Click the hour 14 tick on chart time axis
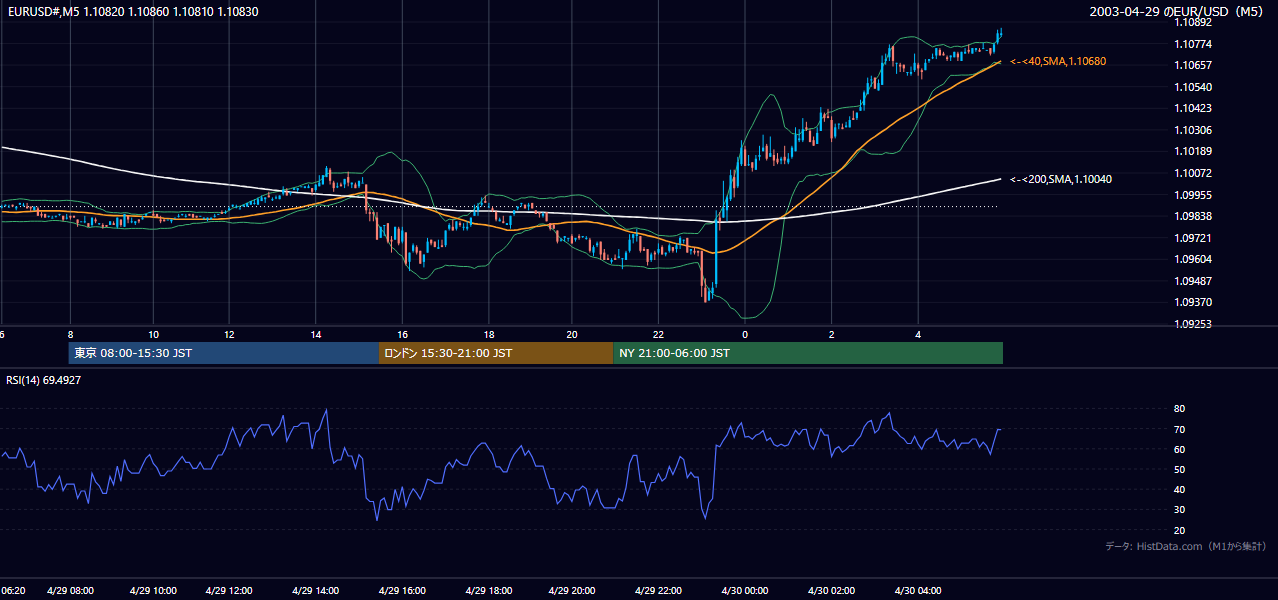 tap(316, 334)
